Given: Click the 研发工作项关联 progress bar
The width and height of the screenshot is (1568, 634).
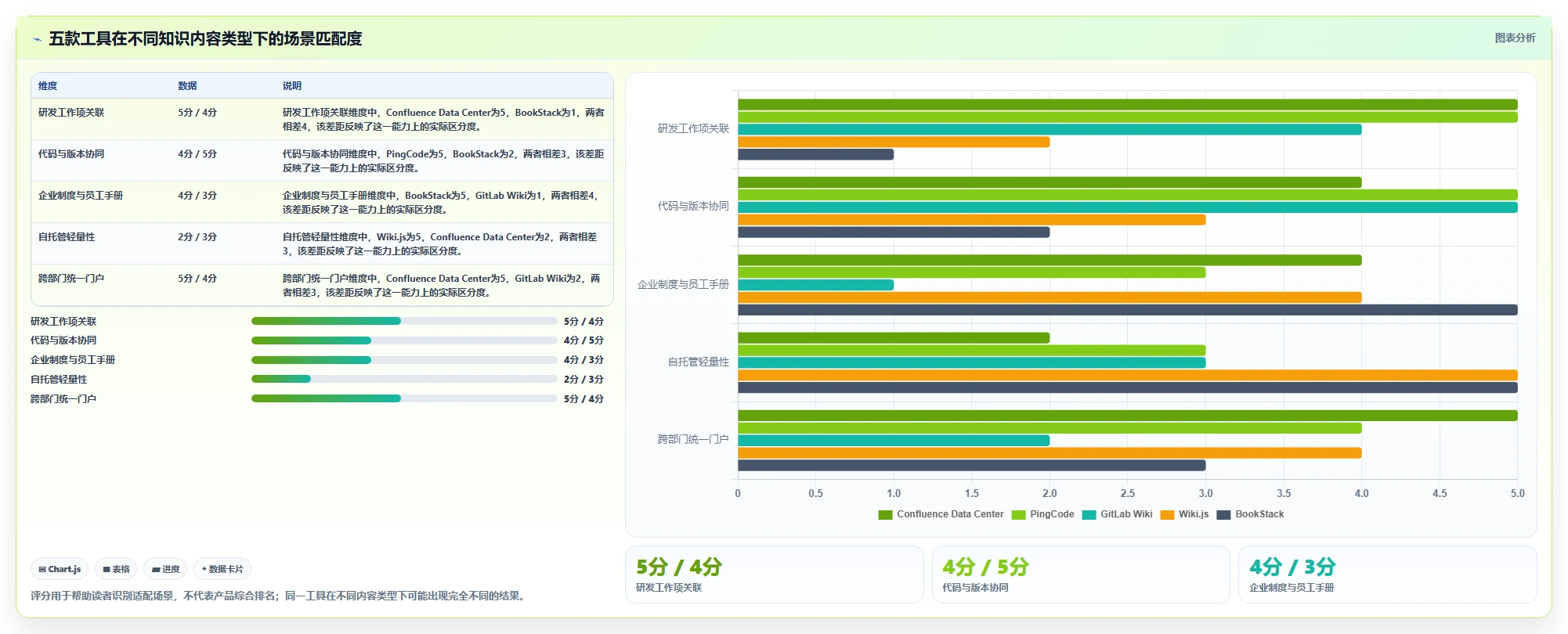Looking at the screenshot, I should (x=404, y=321).
